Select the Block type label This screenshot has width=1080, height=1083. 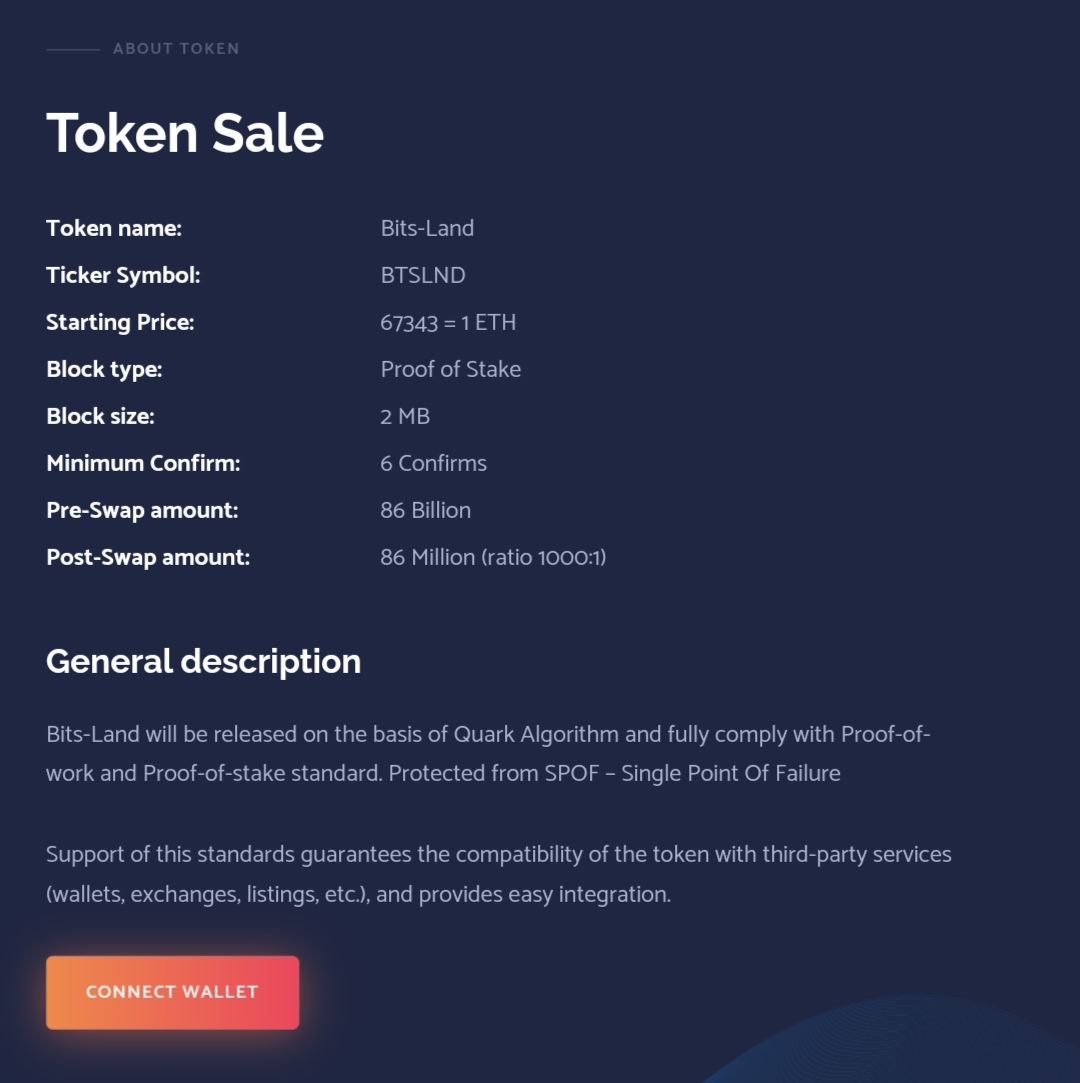pos(104,370)
